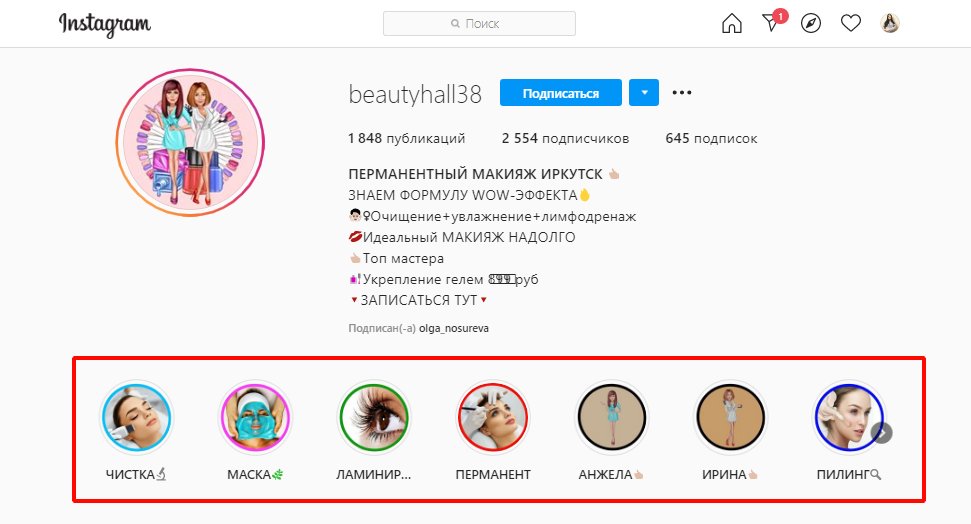Click the Instagram logo

click(105, 24)
